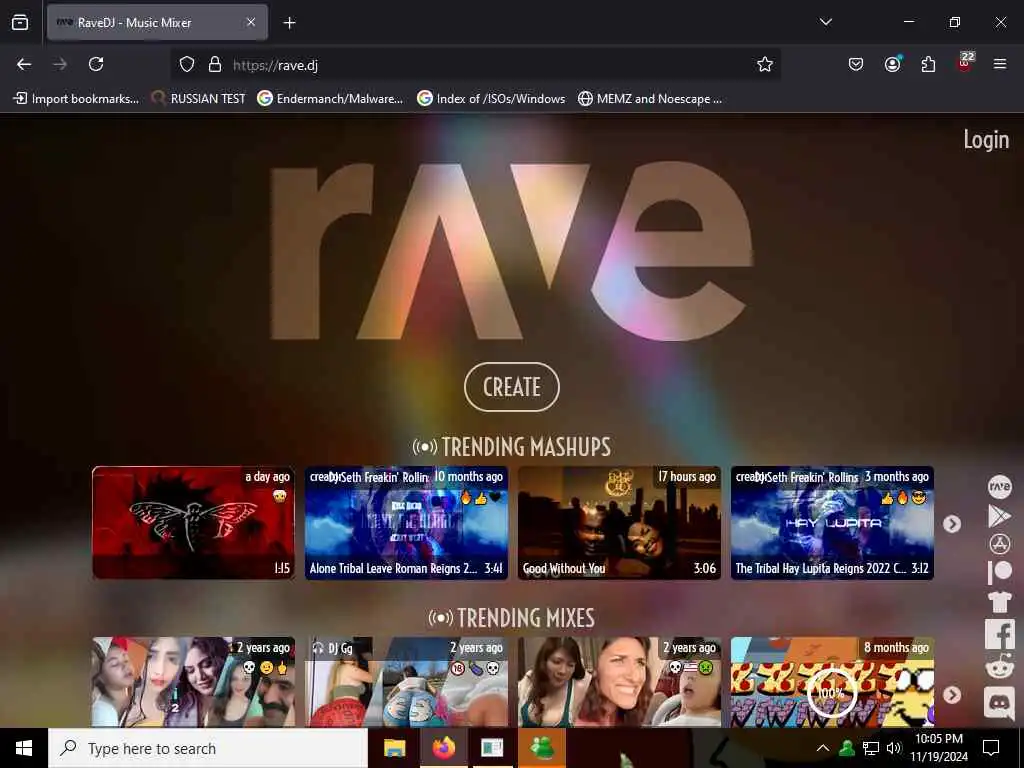Show next trending mixes with arrow

pyautogui.click(x=952, y=695)
